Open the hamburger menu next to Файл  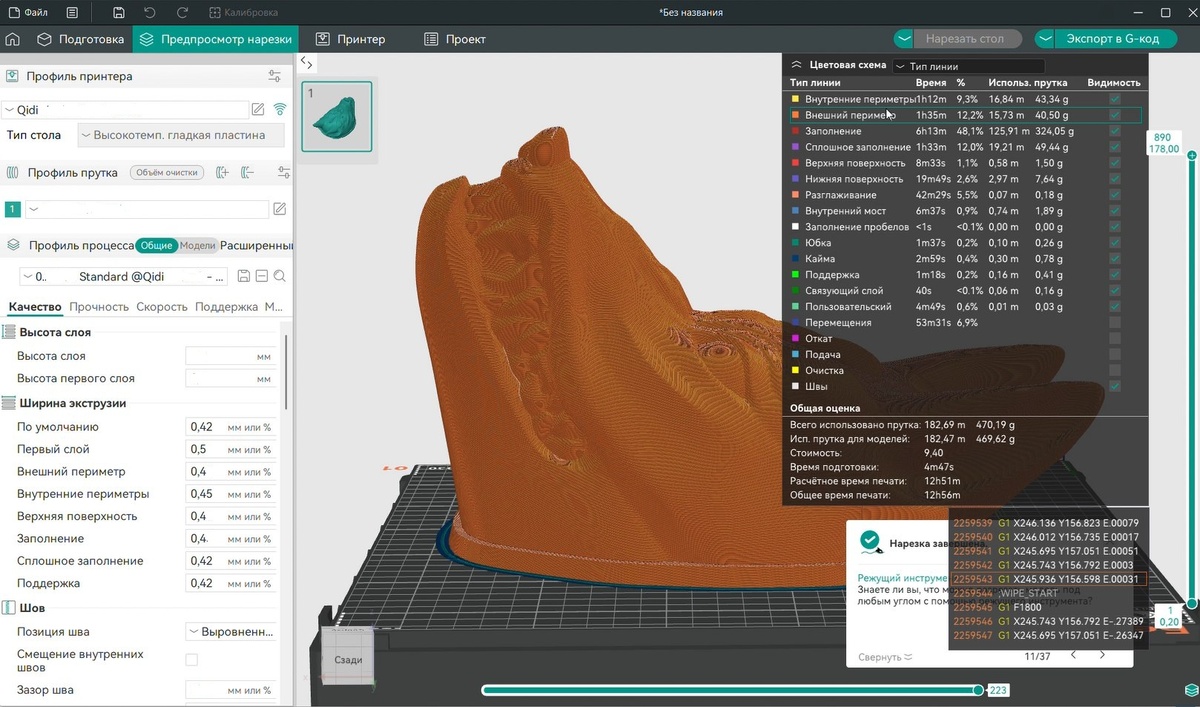pyautogui.click(x=73, y=13)
